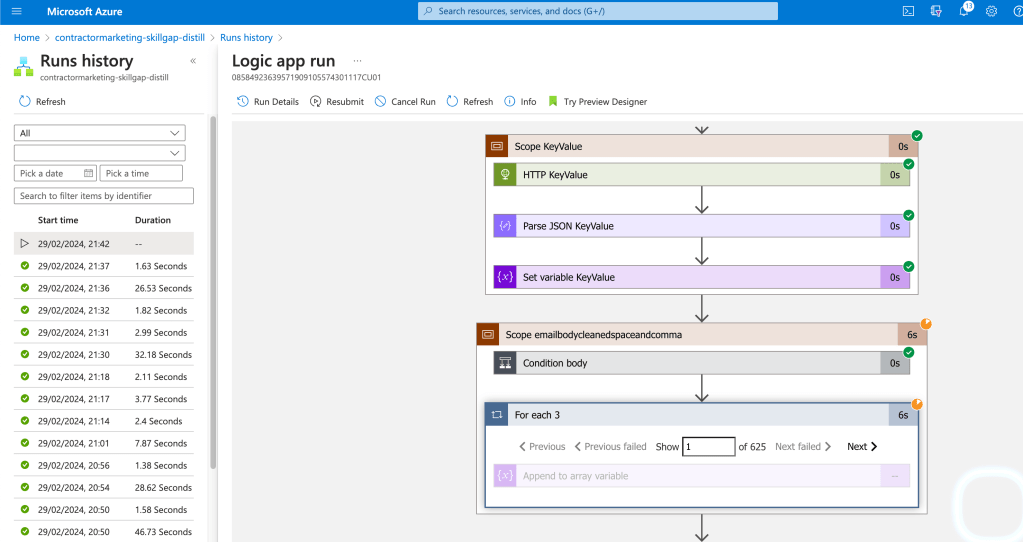This screenshot has width=1023, height=542.
Task: Click the Condition body action icon
Action: point(505,363)
